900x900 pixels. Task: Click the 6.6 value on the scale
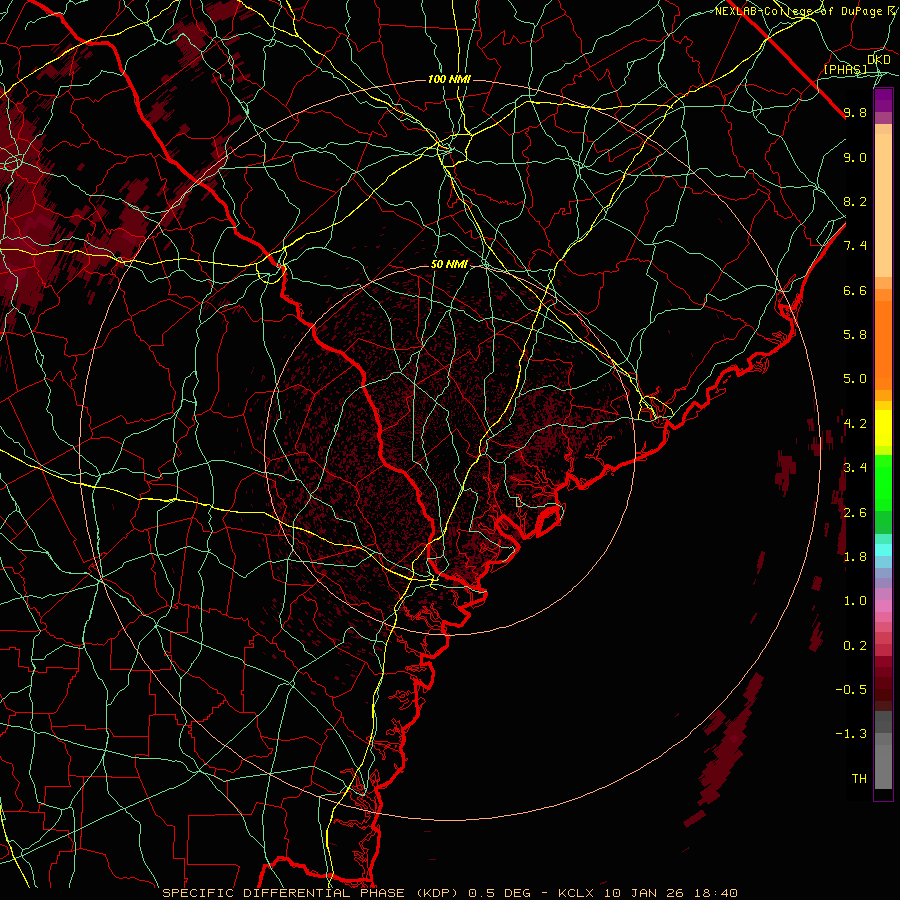coord(855,290)
